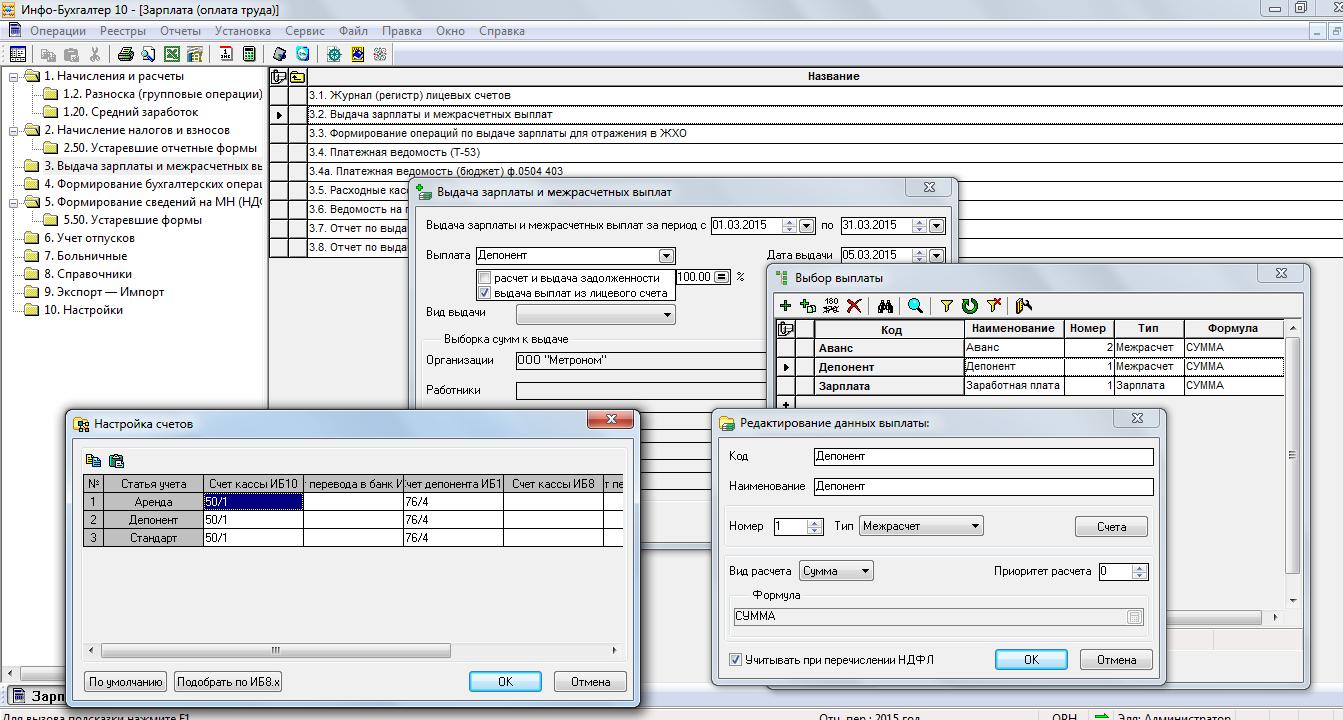Open the Операции menu
1343x720 pixels.
[x=58, y=31]
